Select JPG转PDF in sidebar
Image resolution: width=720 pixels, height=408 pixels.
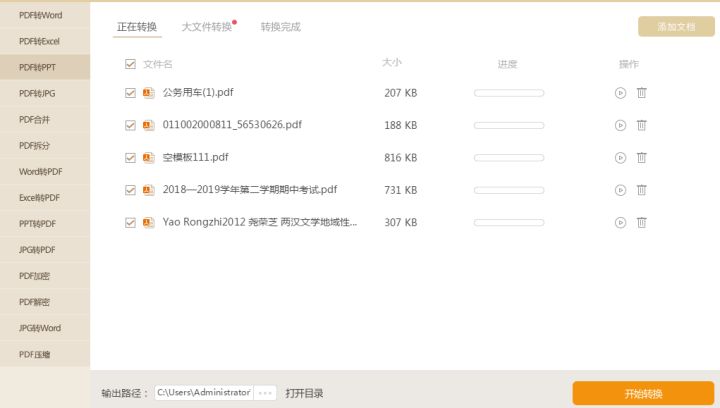pos(45,250)
